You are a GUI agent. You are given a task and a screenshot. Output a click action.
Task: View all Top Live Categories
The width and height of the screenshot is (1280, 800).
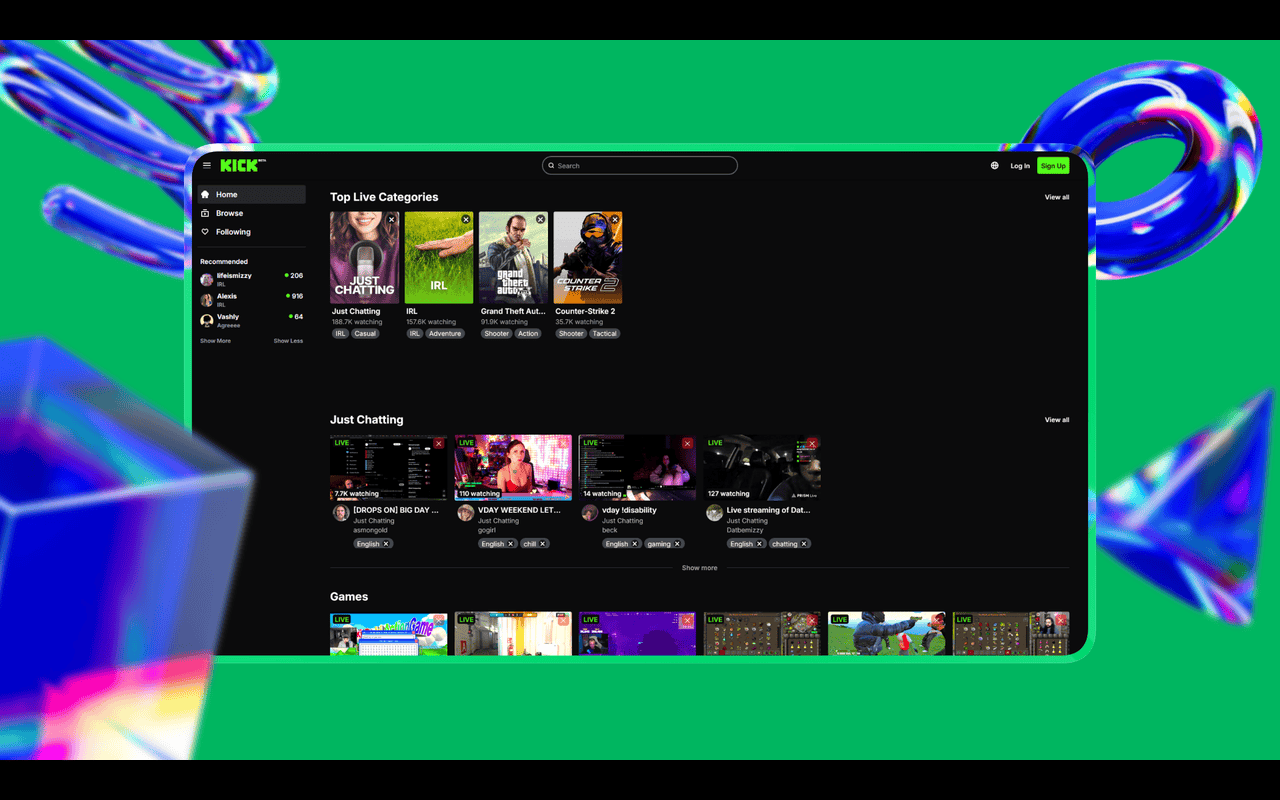[x=1057, y=197]
